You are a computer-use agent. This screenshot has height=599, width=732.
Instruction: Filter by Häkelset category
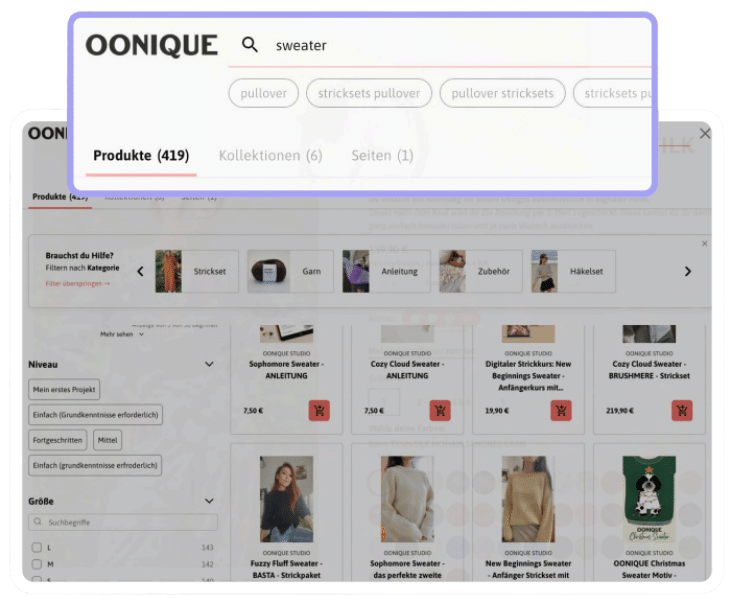[573, 271]
